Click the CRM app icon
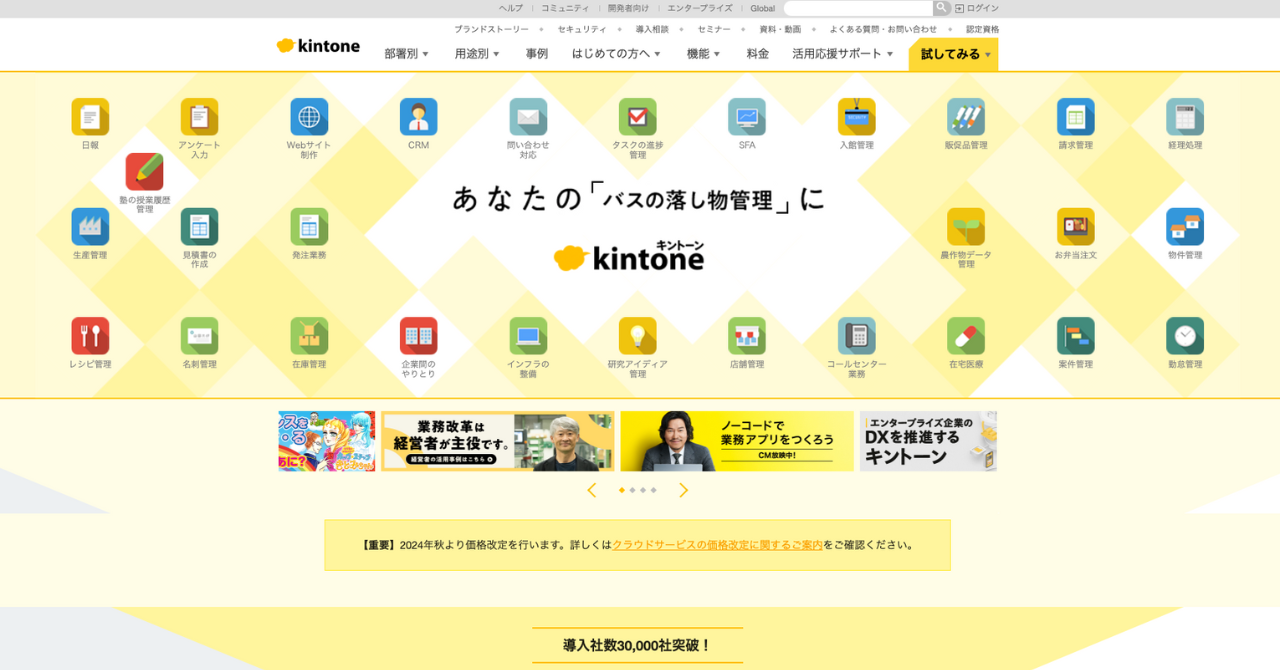This screenshot has height=670, width=1280. (x=418, y=117)
